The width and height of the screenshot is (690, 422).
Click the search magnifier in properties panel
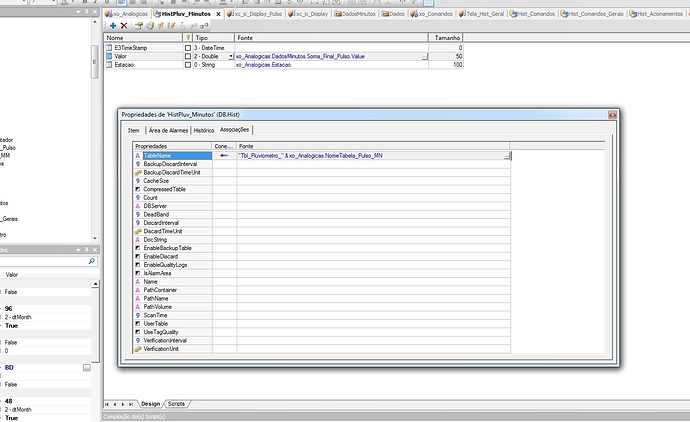click(92, 261)
